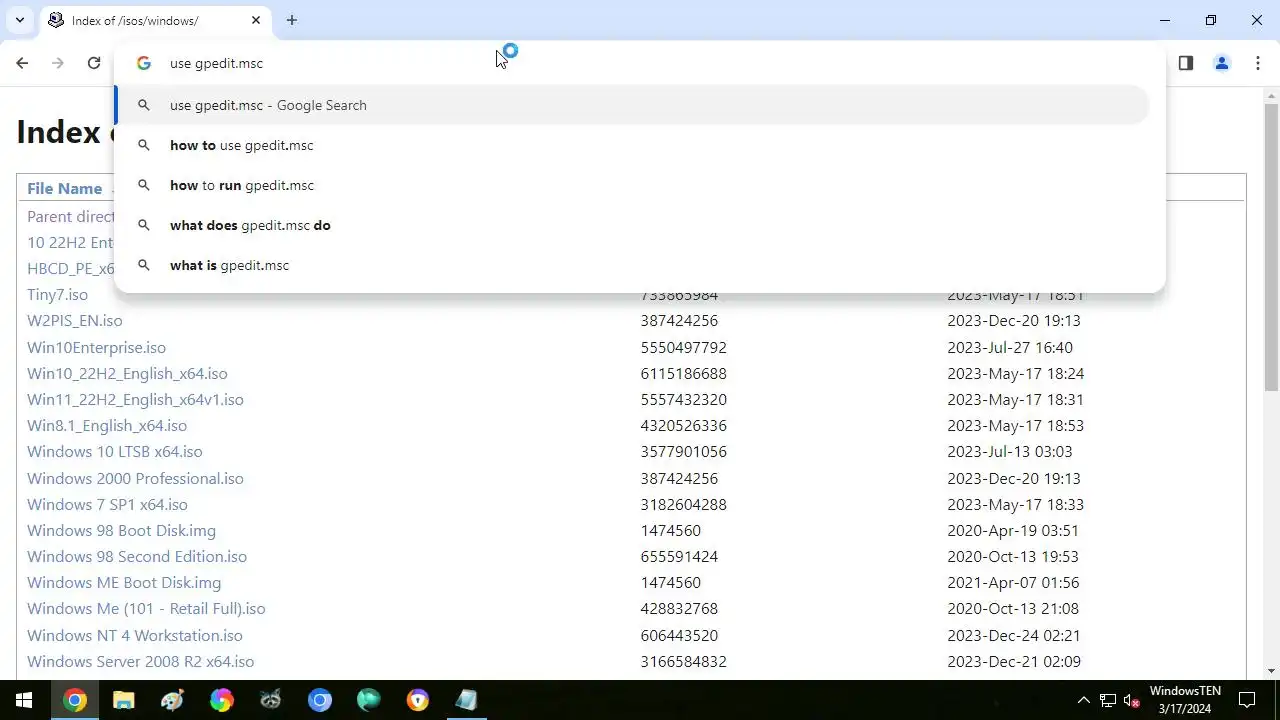Click the date 2023-Jul-27 16:40
The width and height of the screenshot is (1280, 720).
pyautogui.click(x=1010, y=347)
